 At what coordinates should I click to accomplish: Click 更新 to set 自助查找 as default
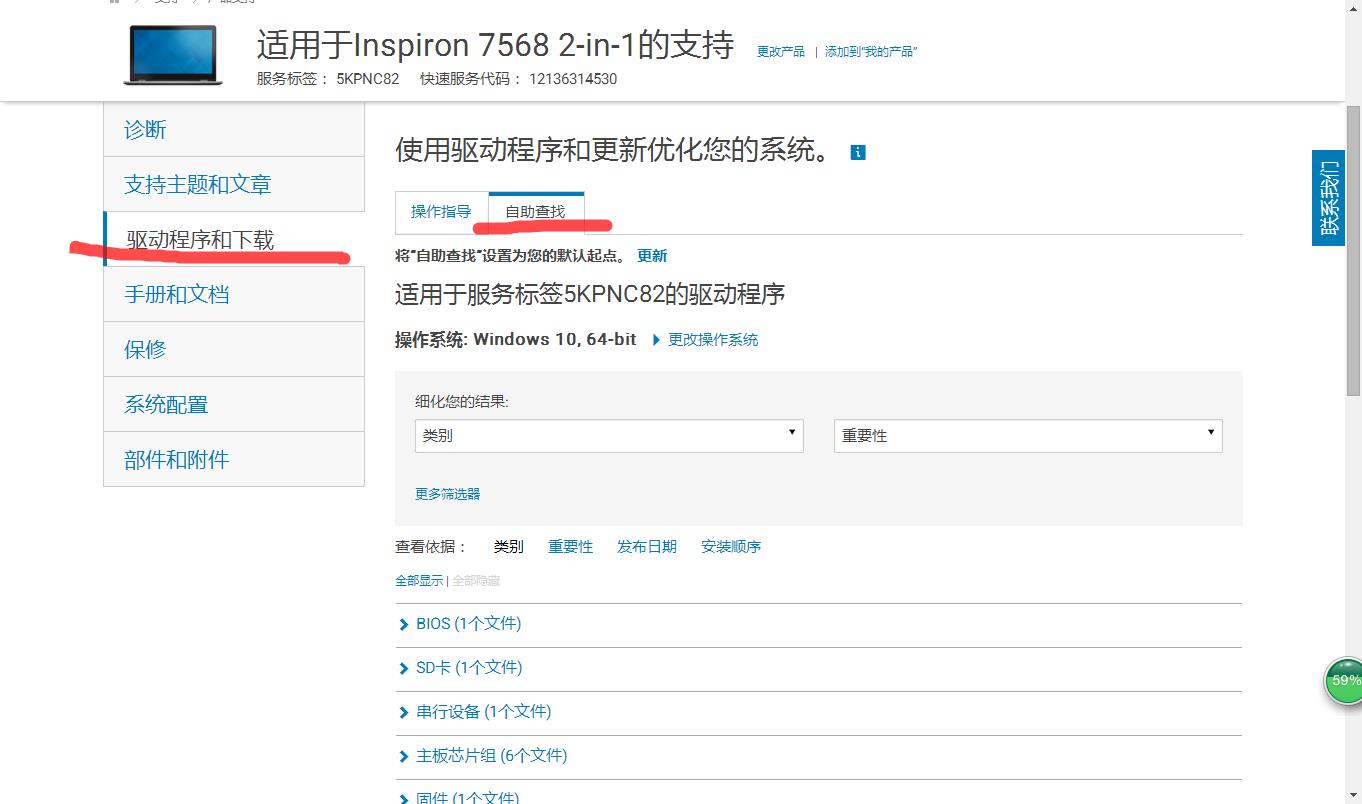[x=652, y=255]
